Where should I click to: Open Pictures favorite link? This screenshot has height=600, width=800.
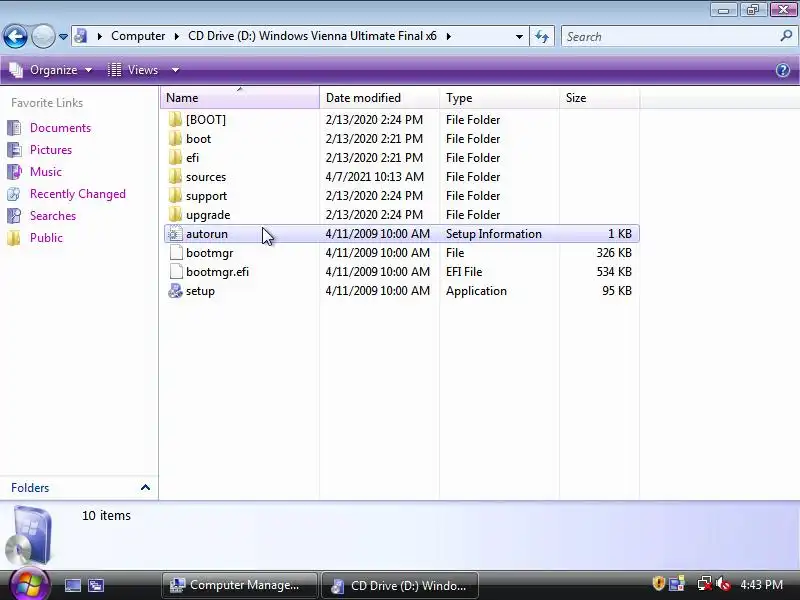[51, 150]
